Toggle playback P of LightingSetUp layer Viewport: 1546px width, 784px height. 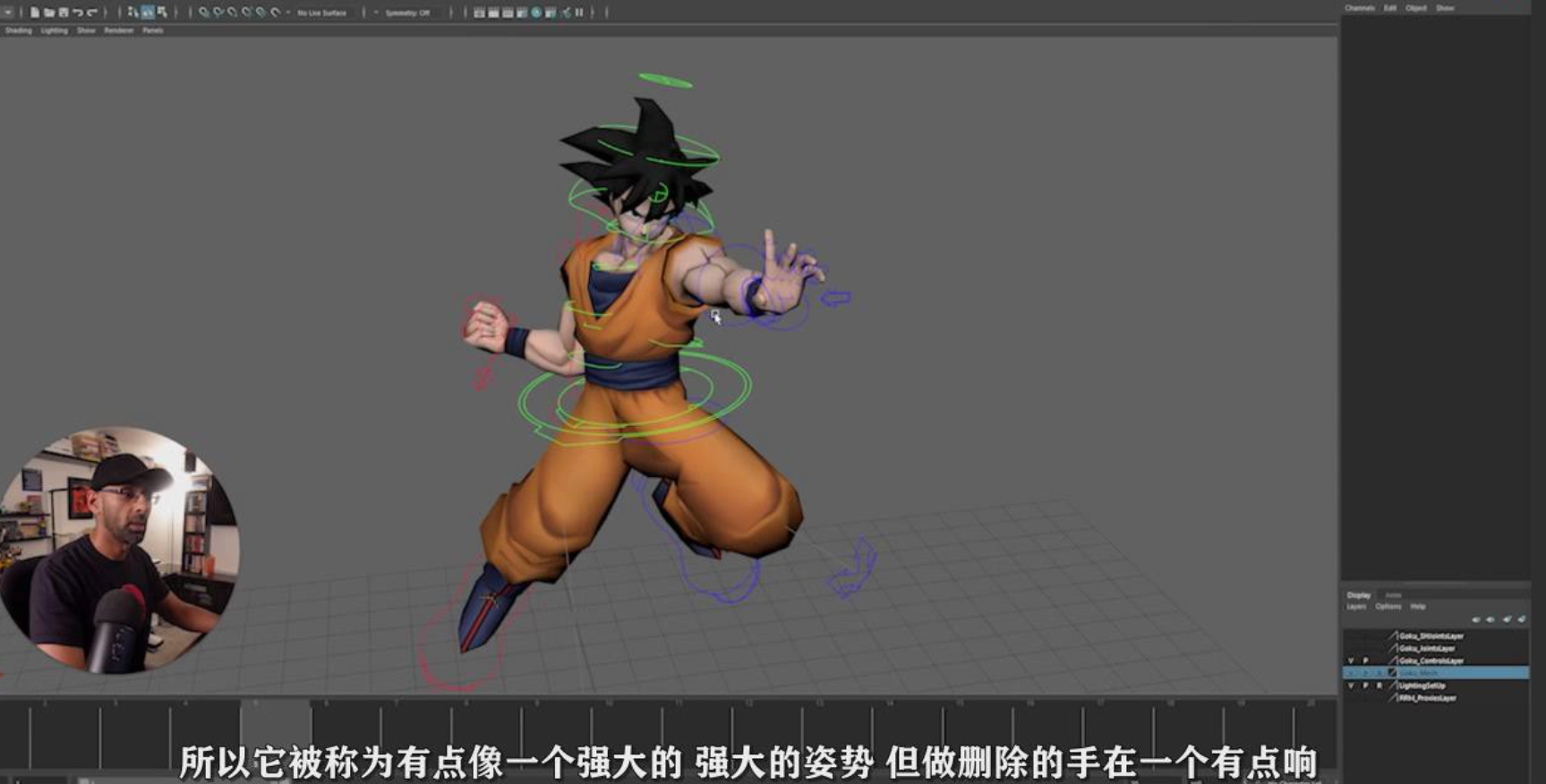pyautogui.click(x=1365, y=686)
